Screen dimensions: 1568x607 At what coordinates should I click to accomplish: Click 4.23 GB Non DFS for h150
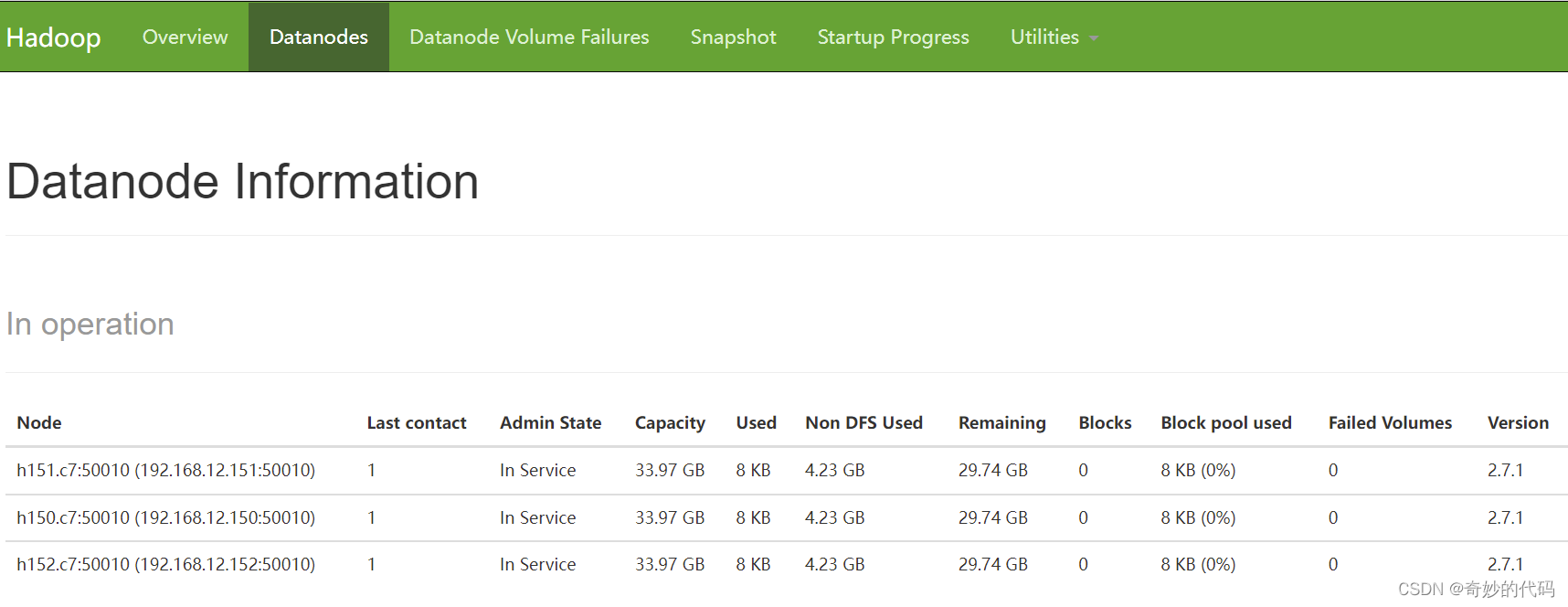pyautogui.click(x=834, y=517)
